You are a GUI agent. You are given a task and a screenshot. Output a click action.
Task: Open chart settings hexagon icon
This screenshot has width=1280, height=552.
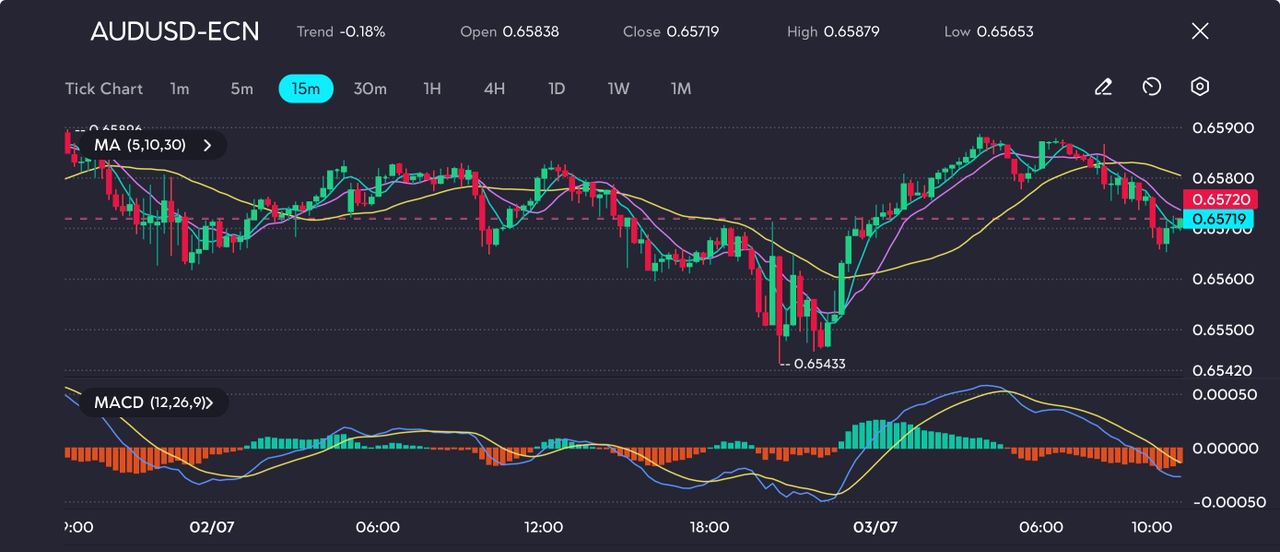click(x=1200, y=88)
